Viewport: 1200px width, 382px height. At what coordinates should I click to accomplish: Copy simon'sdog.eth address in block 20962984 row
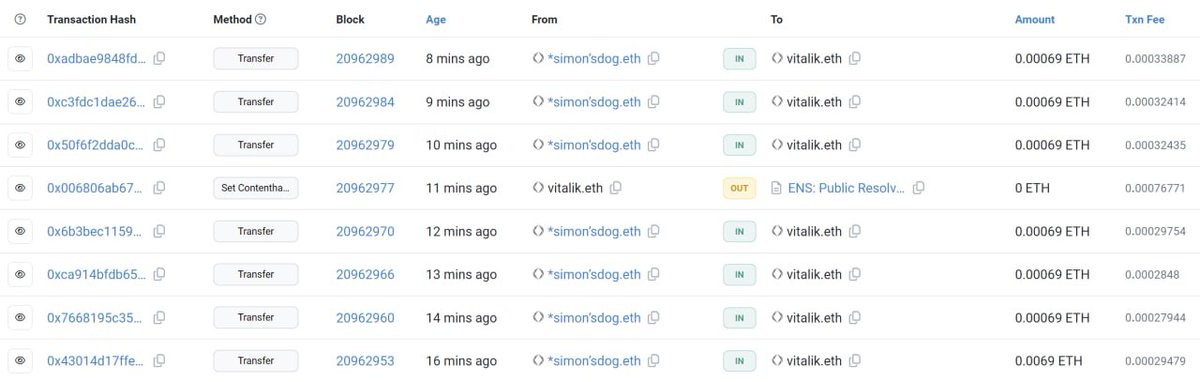coord(654,102)
